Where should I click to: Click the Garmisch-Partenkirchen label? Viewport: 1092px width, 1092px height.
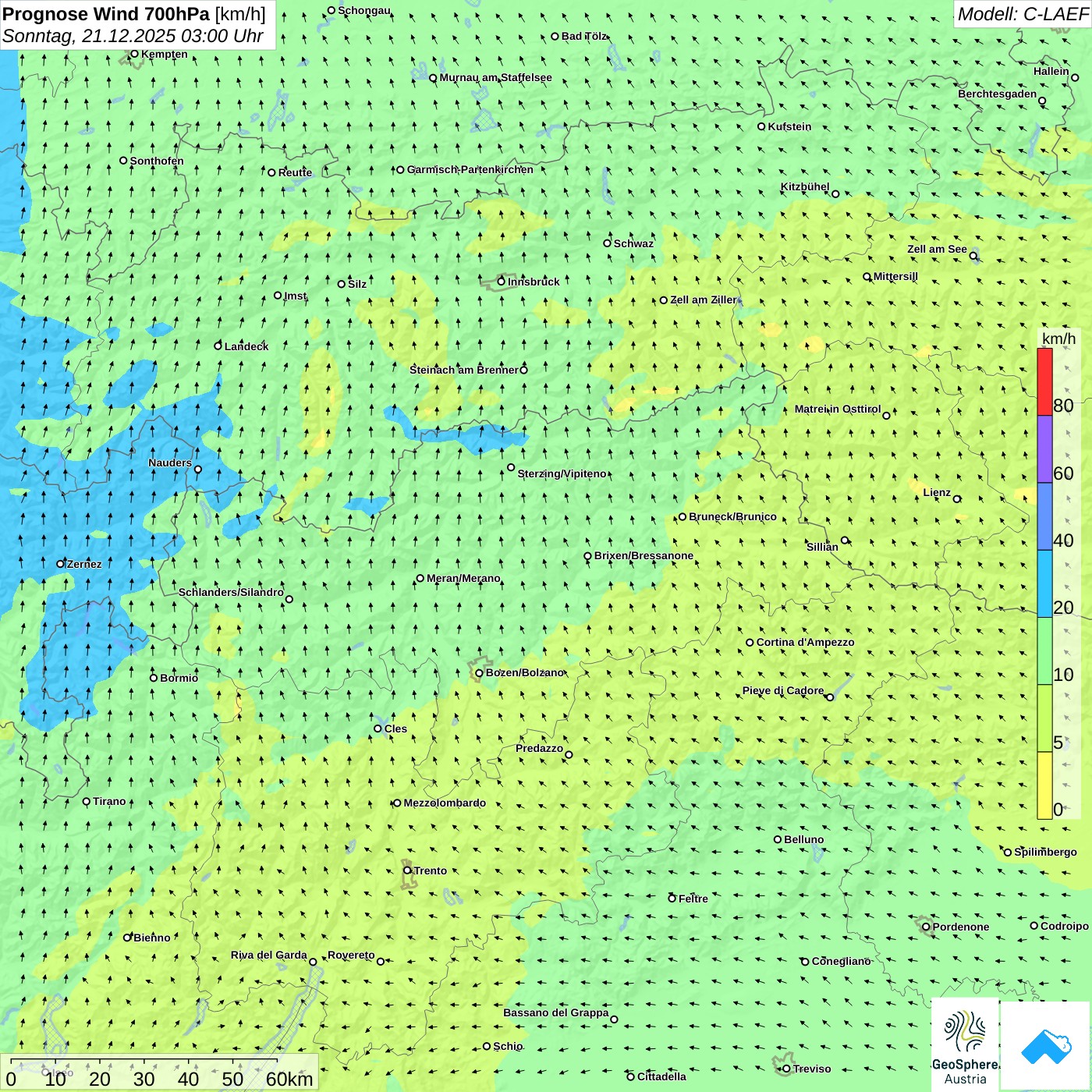coord(470,169)
